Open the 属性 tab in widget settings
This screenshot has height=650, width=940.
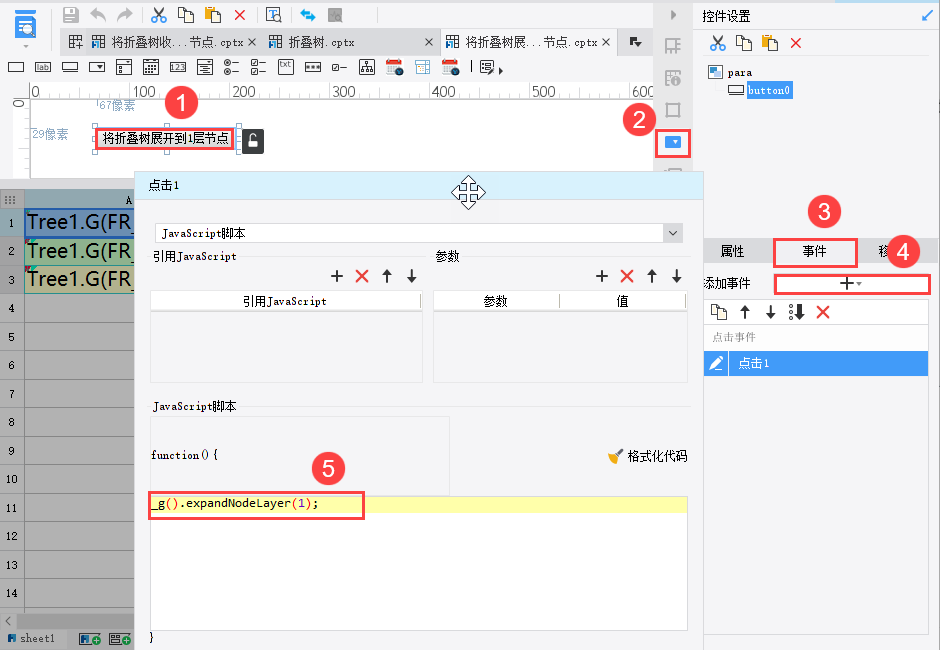pos(732,251)
